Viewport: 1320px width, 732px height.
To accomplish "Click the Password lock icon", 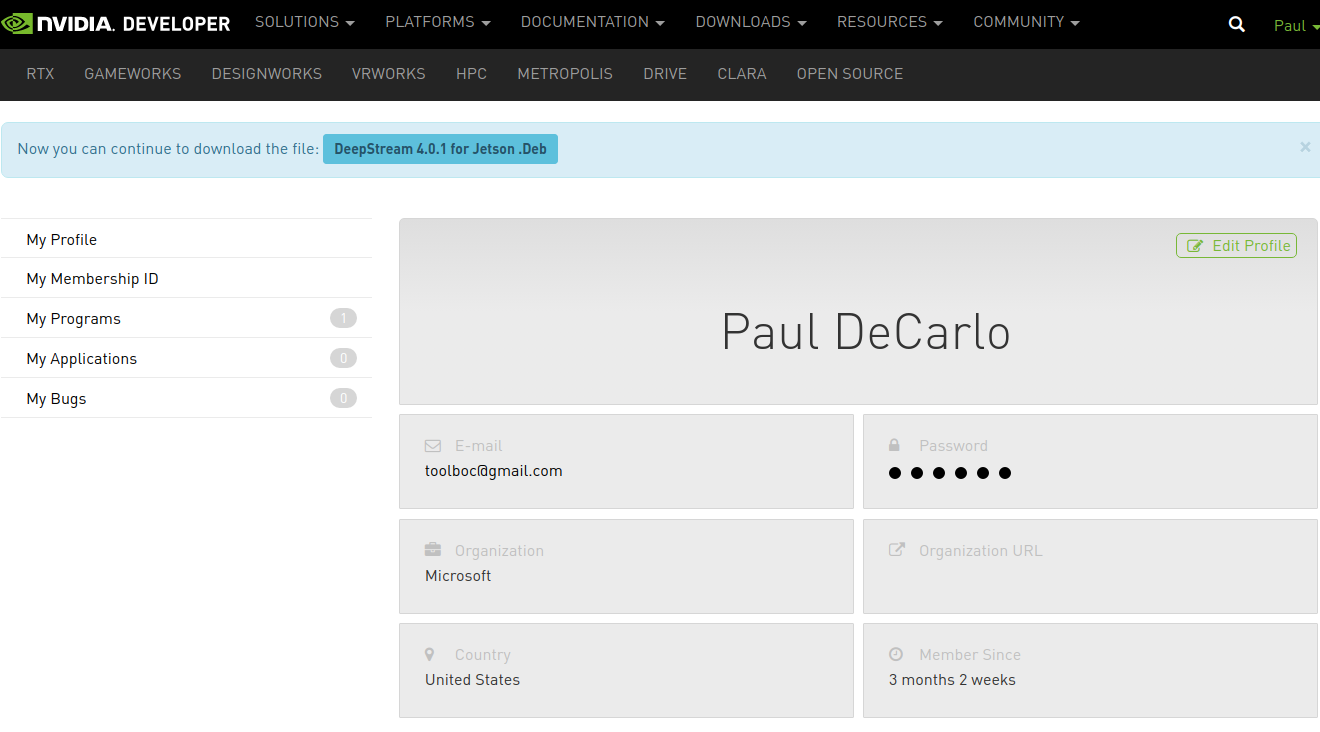I will (895, 445).
